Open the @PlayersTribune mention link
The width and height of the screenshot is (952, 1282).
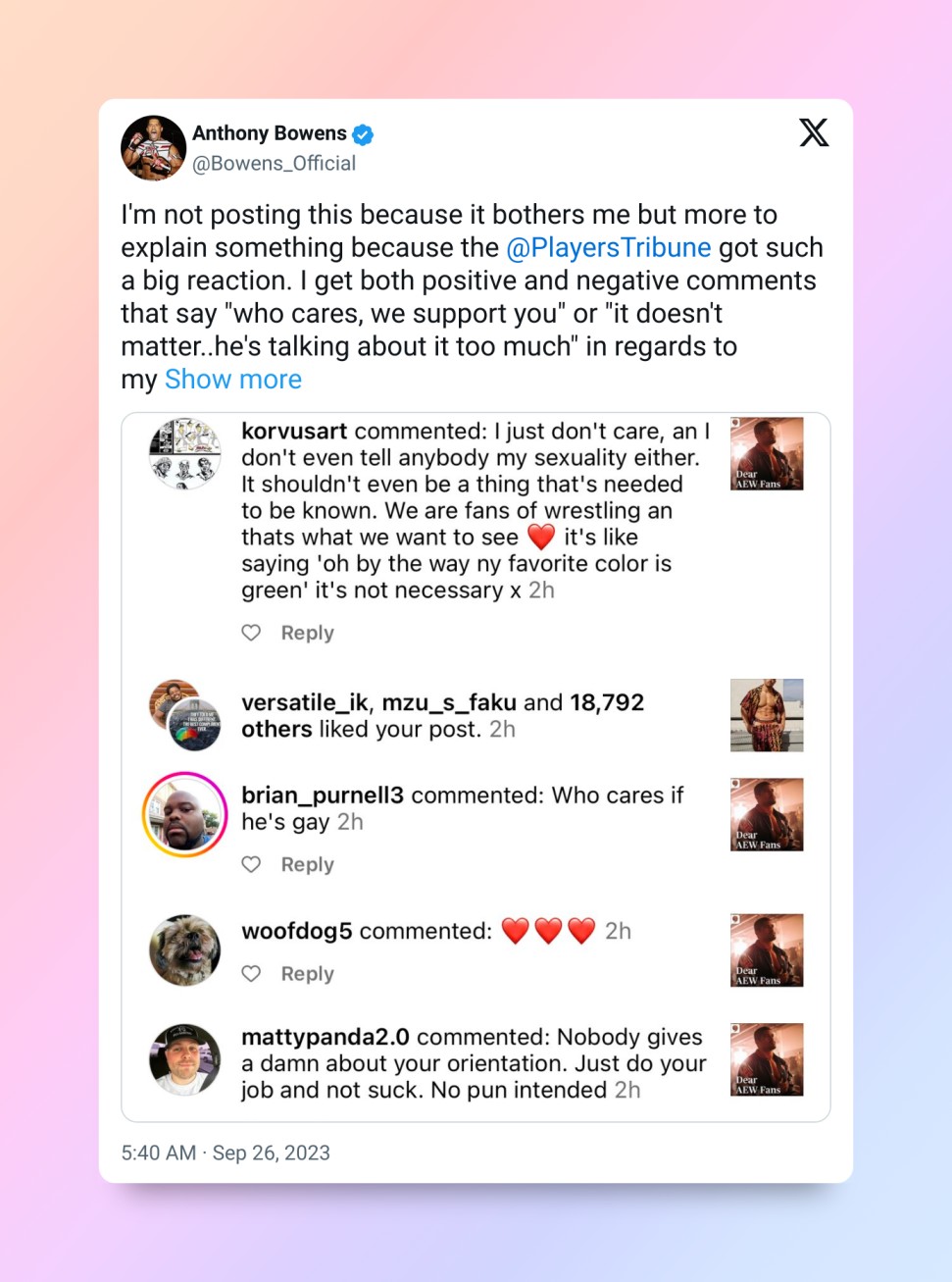point(608,248)
